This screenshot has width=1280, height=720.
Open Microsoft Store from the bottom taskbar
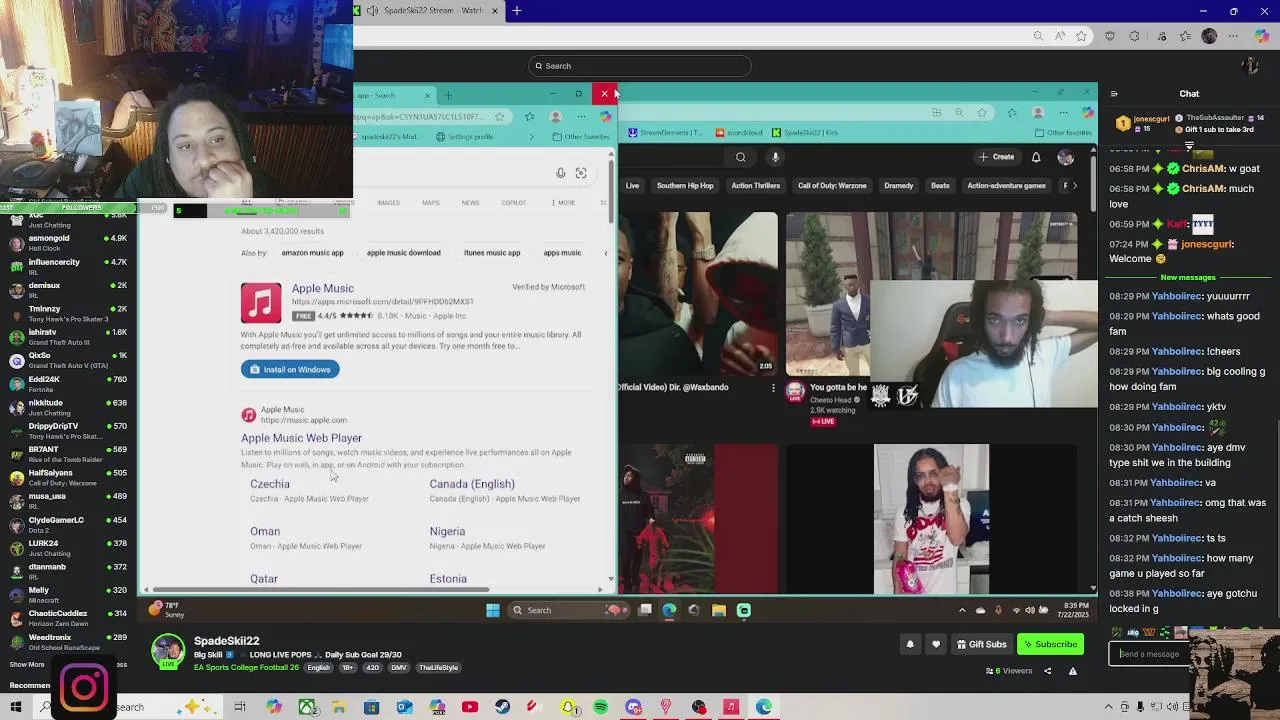[x=371, y=707]
